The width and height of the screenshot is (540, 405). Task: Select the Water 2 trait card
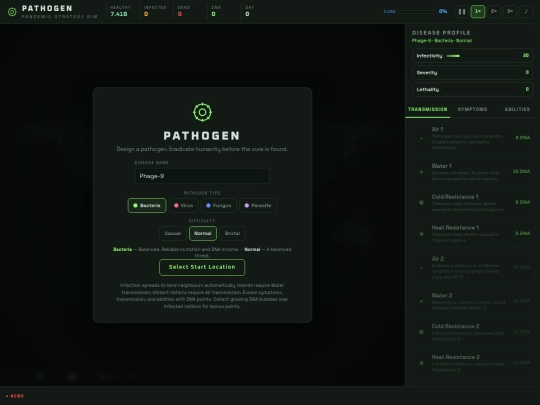click(x=472, y=301)
